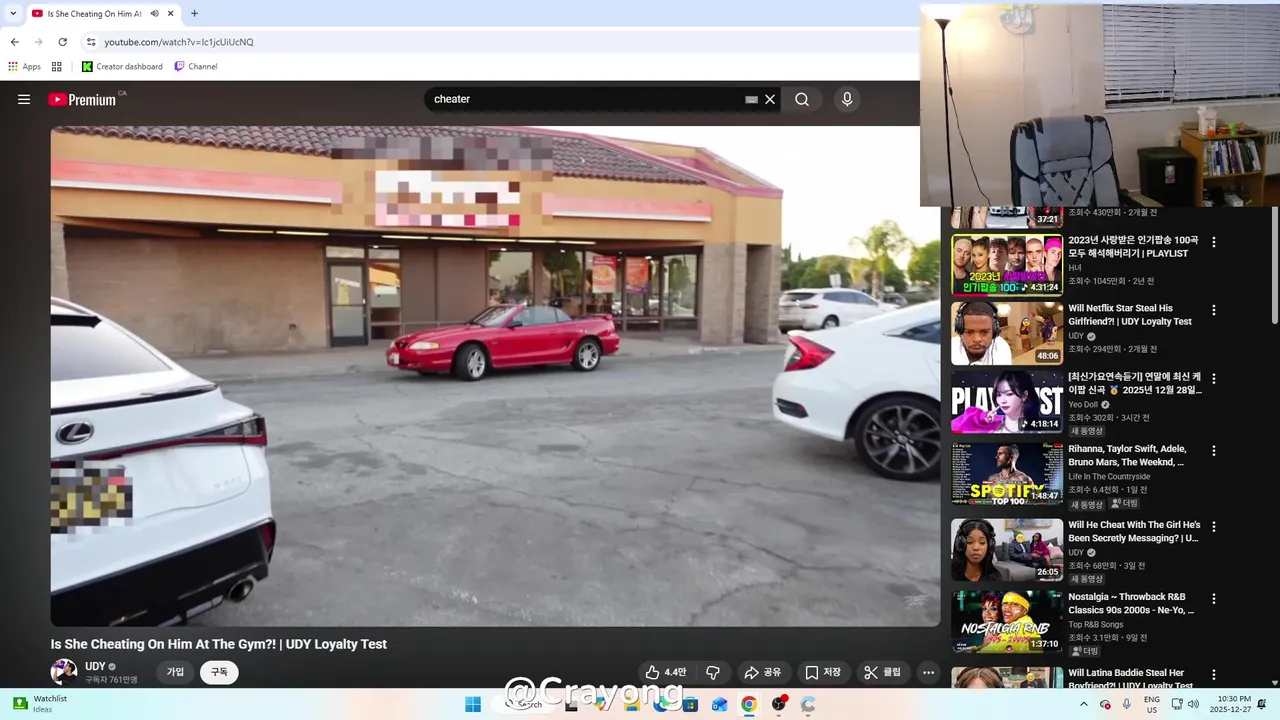The width and height of the screenshot is (1280, 720).
Task: Open Apps bookmark shortcut
Action: click(25, 67)
